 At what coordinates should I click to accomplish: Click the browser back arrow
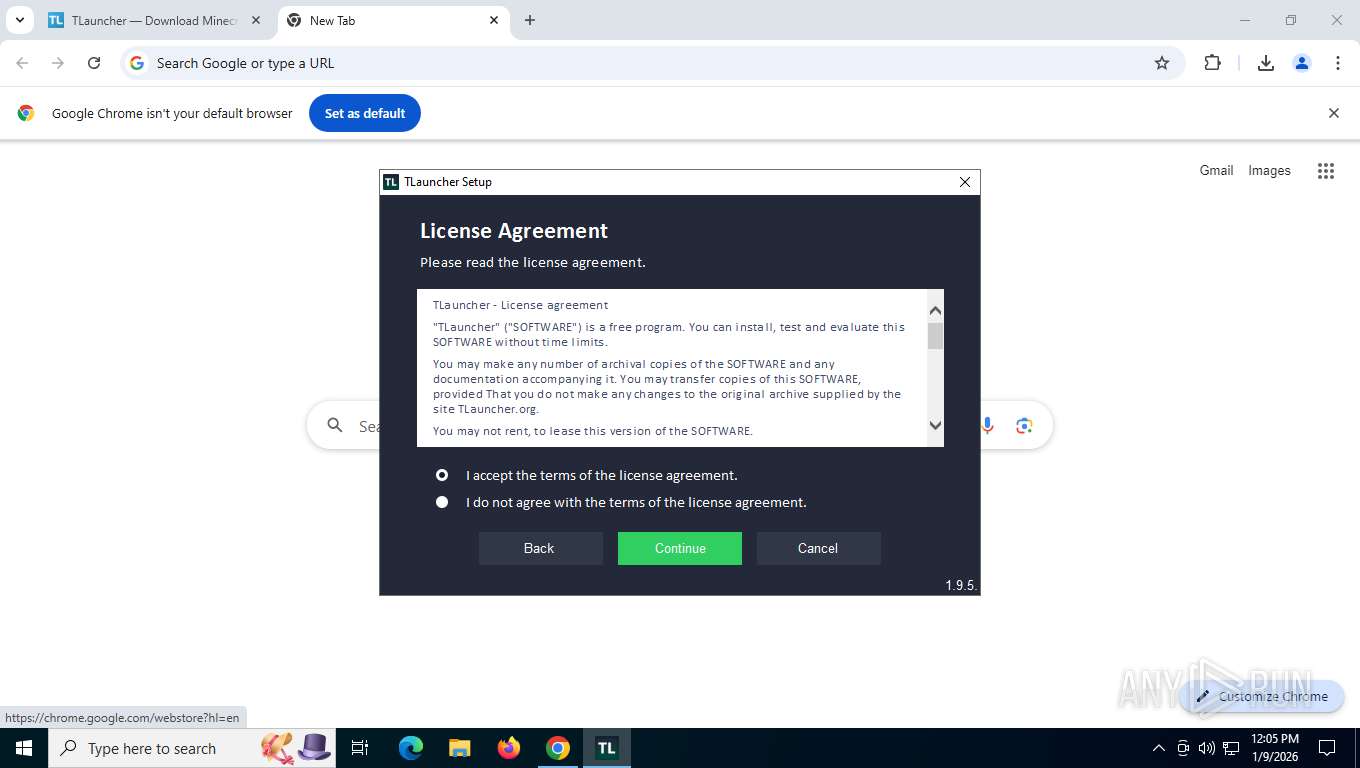tap(22, 63)
